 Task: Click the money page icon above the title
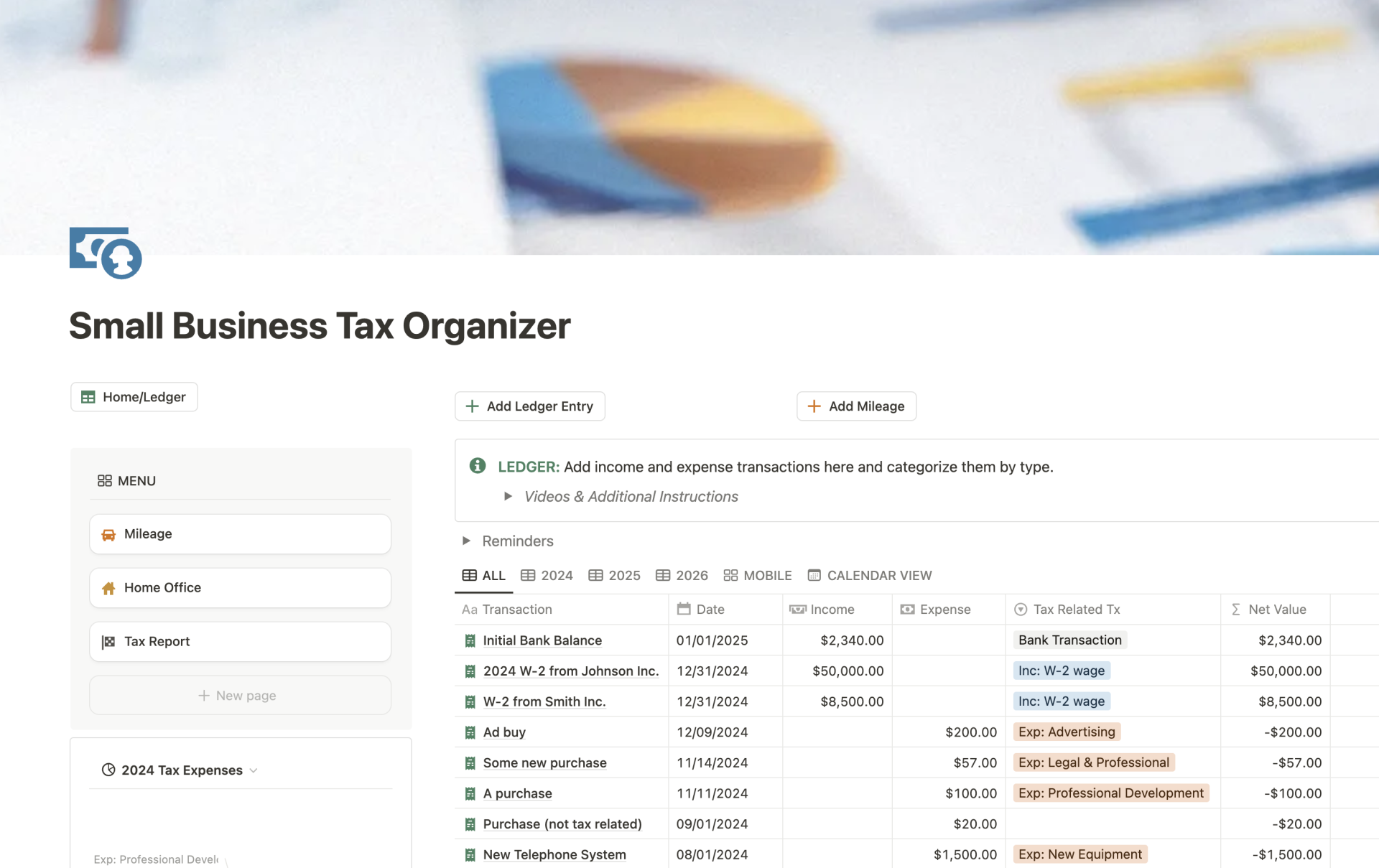pos(105,253)
